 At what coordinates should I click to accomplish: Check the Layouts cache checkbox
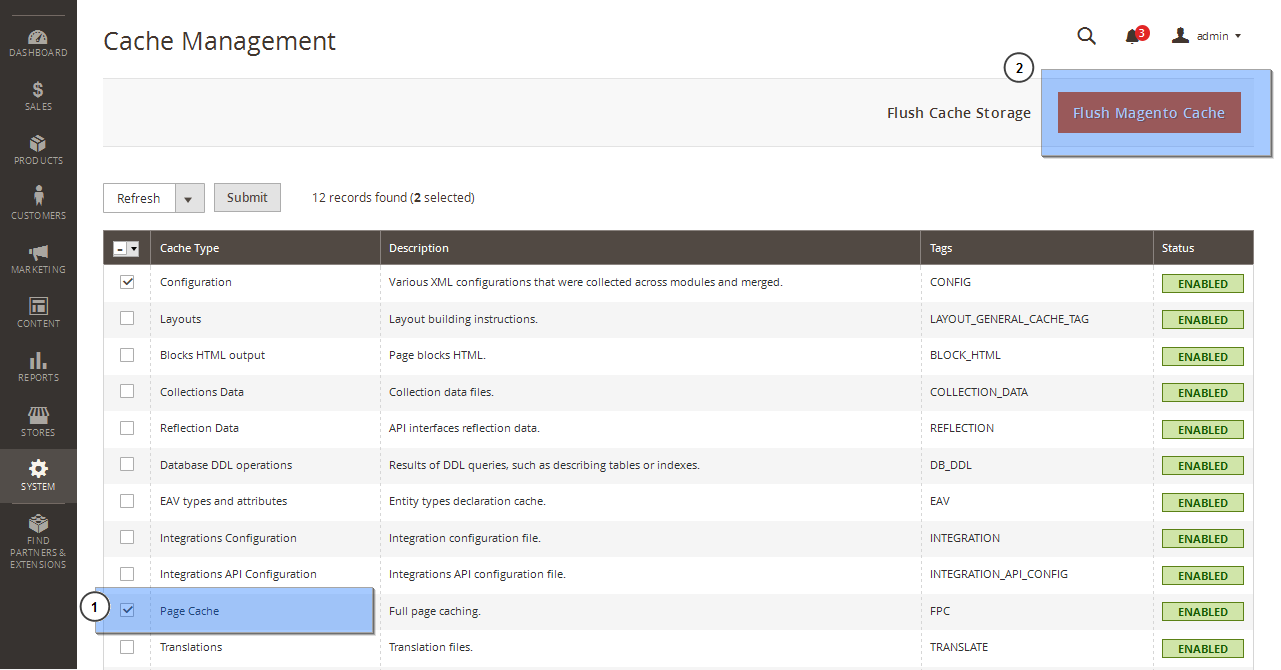(127, 318)
